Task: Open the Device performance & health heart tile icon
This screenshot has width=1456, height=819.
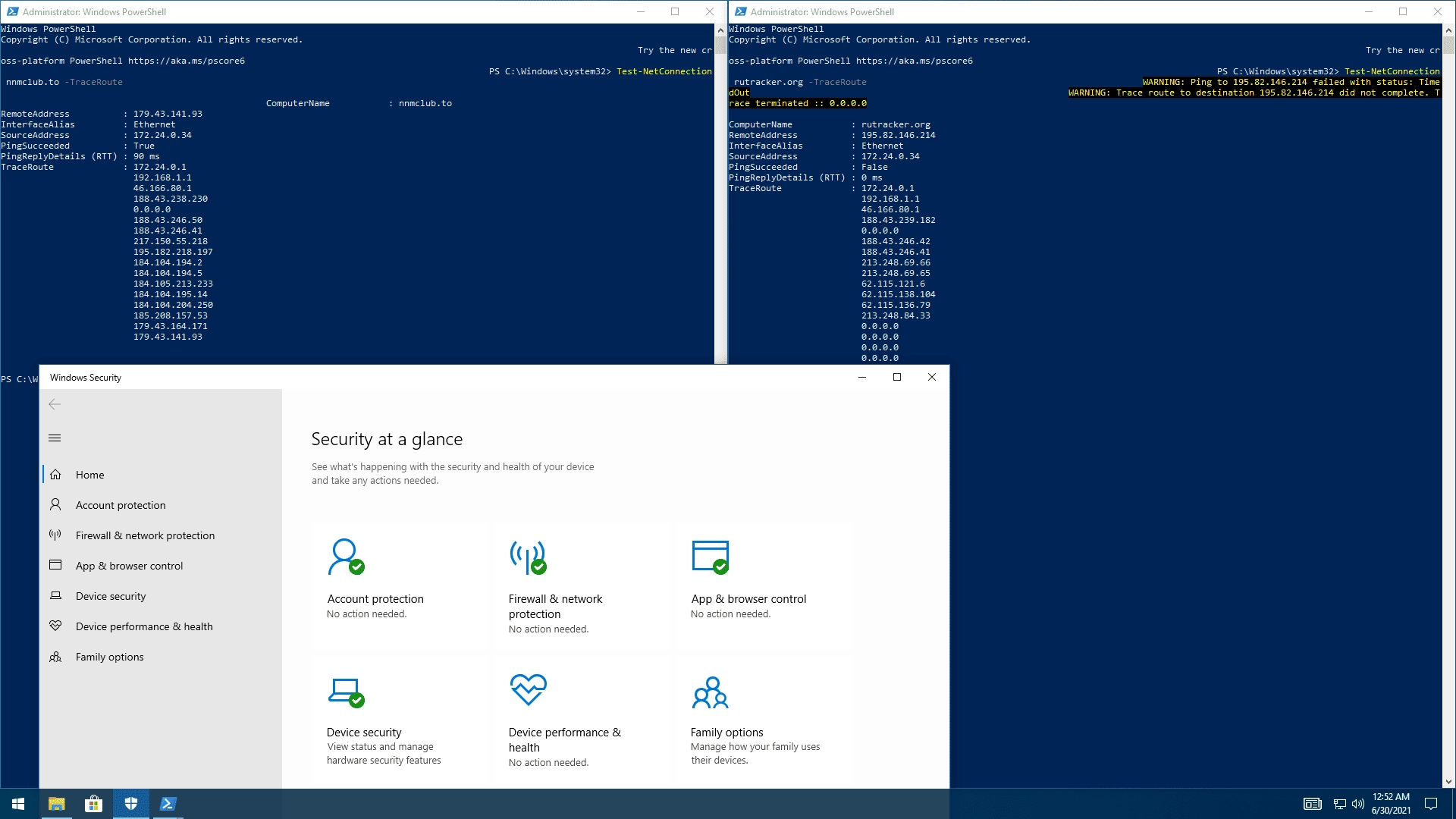Action: (x=529, y=690)
